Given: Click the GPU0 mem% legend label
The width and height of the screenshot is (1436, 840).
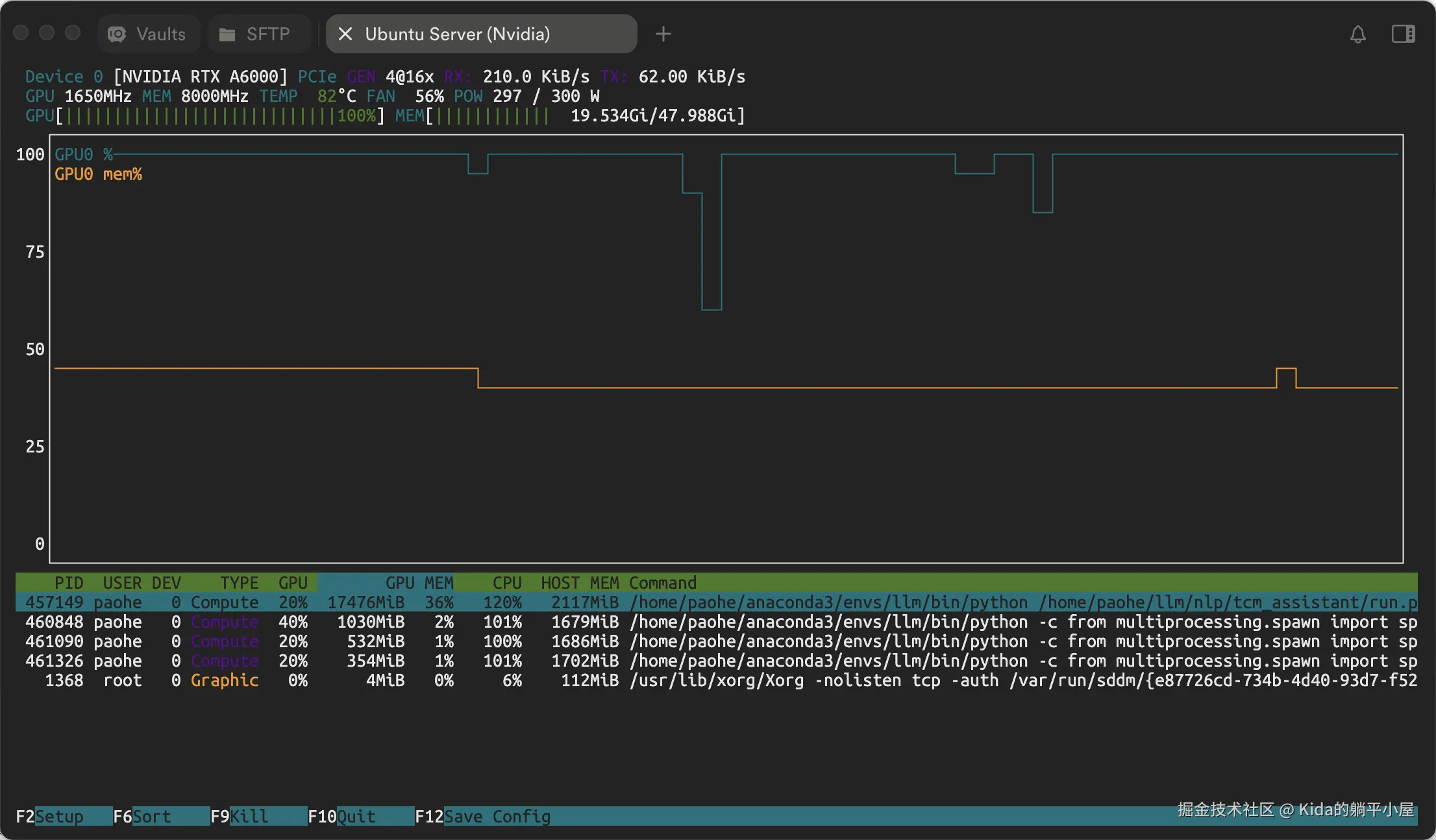Looking at the screenshot, I should point(98,174).
